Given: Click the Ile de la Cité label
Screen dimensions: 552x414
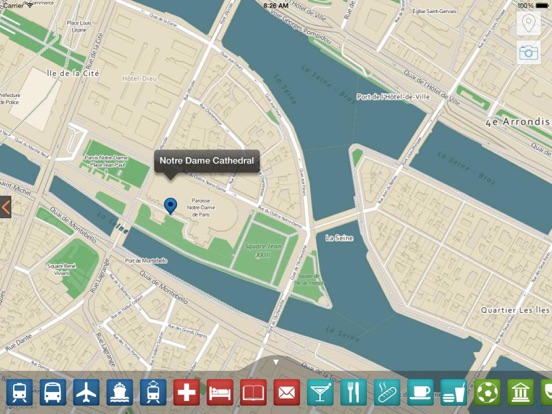Looking at the screenshot, I should 73,73.
